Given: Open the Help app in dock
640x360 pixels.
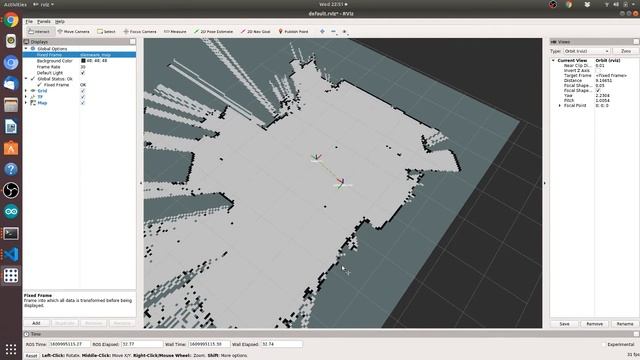Looking at the screenshot, I should (x=11, y=169).
